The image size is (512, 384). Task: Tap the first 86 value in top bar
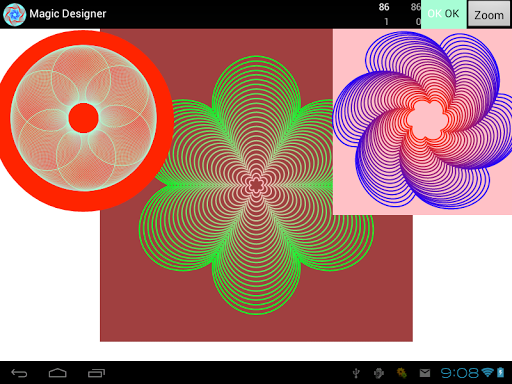click(x=384, y=7)
